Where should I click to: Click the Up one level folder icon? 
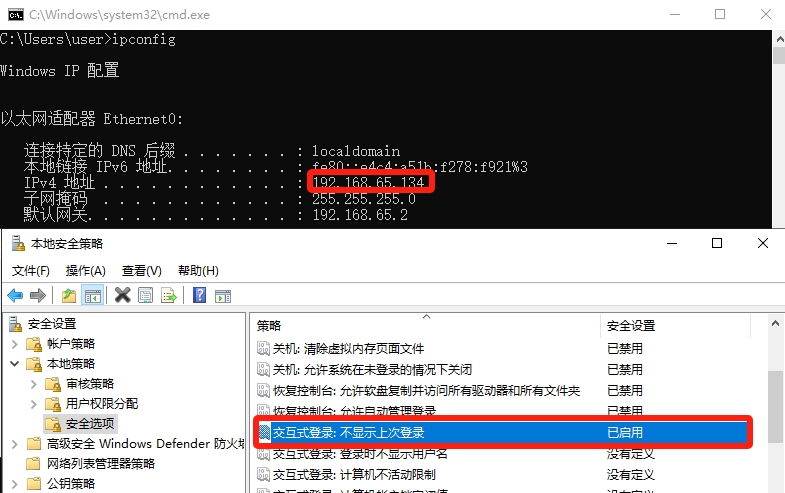(69, 296)
